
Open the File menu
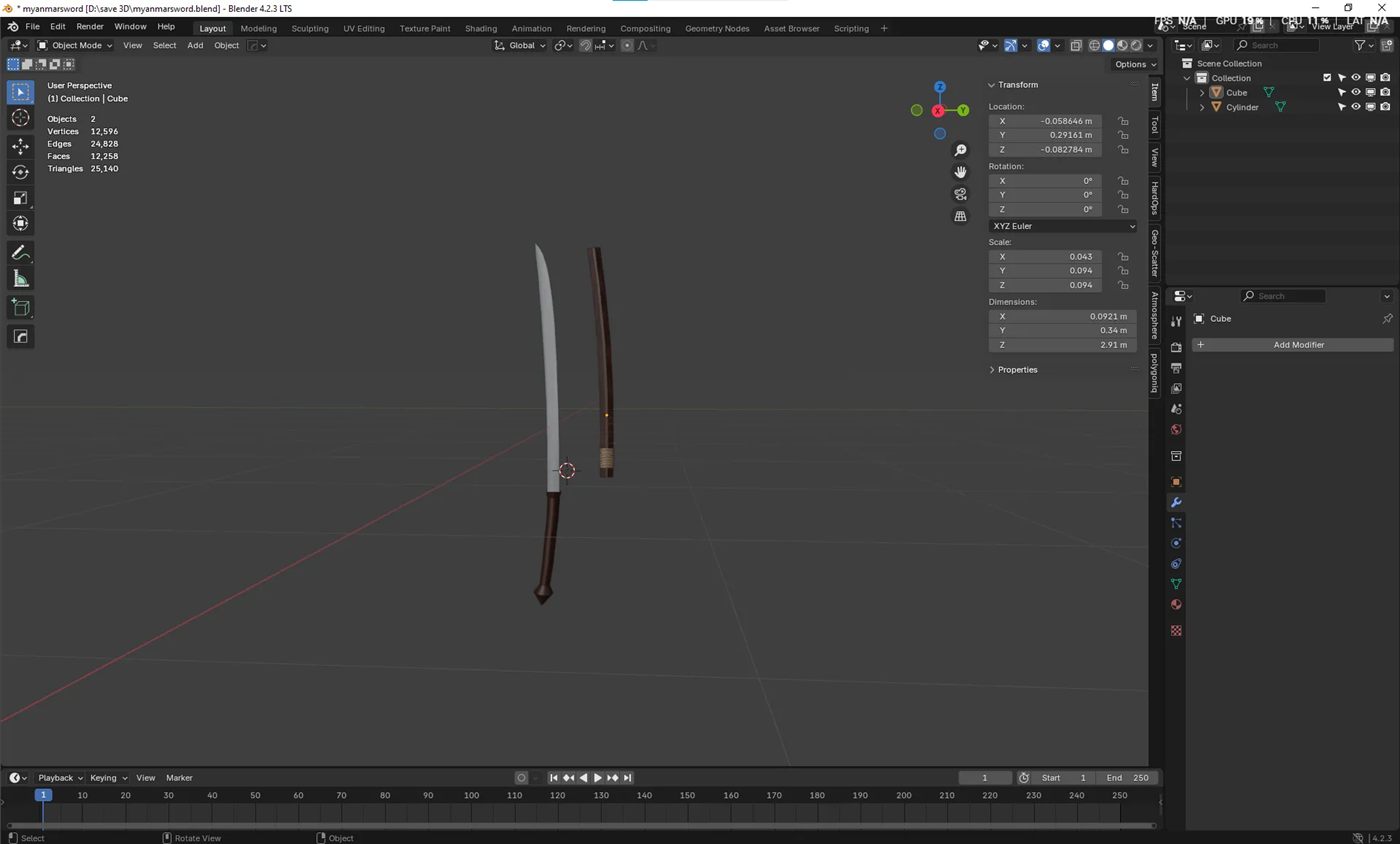32,27
